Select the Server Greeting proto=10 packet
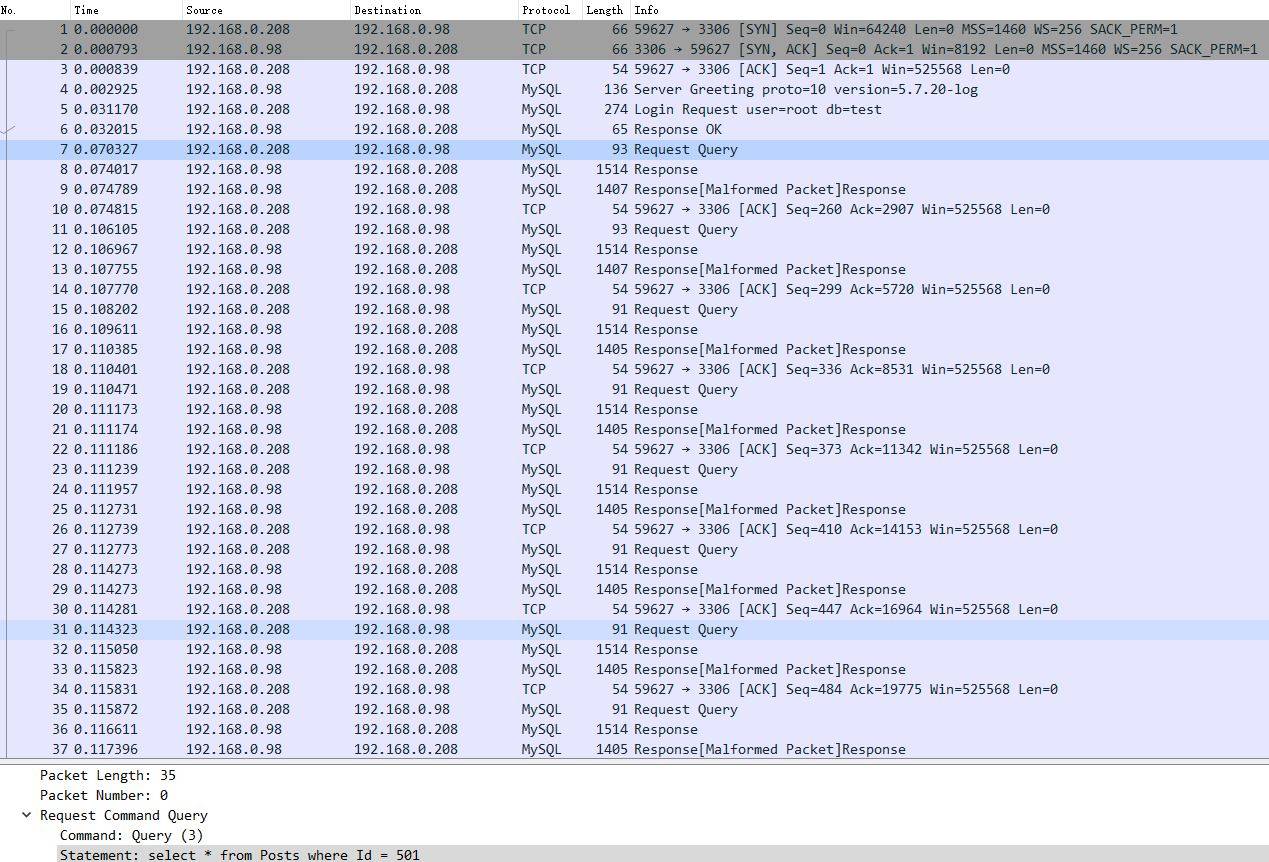This screenshot has width=1269, height=862. (x=634, y=89)
